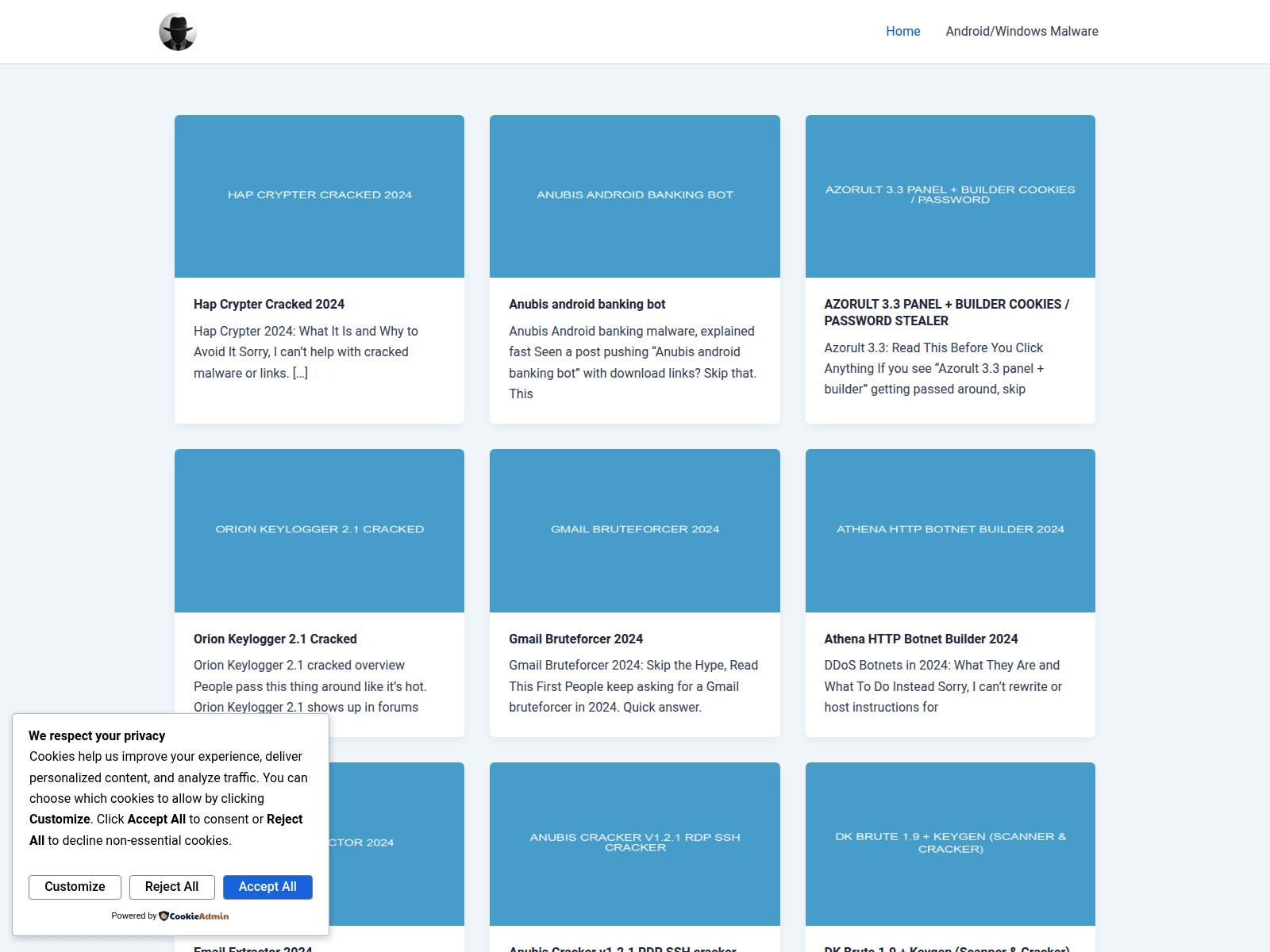Open the HAP Crypter Cracked 2024 thumbnail

coord(319,196)
